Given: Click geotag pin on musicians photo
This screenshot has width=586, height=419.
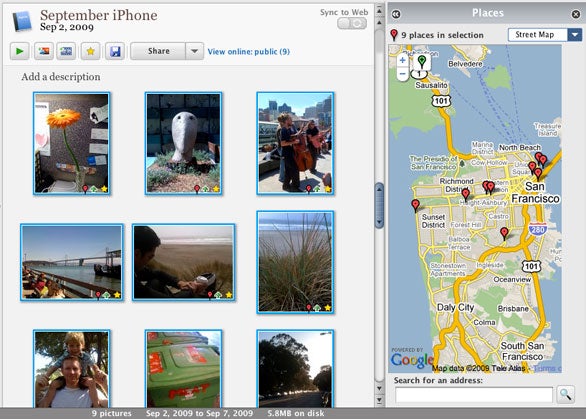Looking at the screenshot, I should point(309,189).
